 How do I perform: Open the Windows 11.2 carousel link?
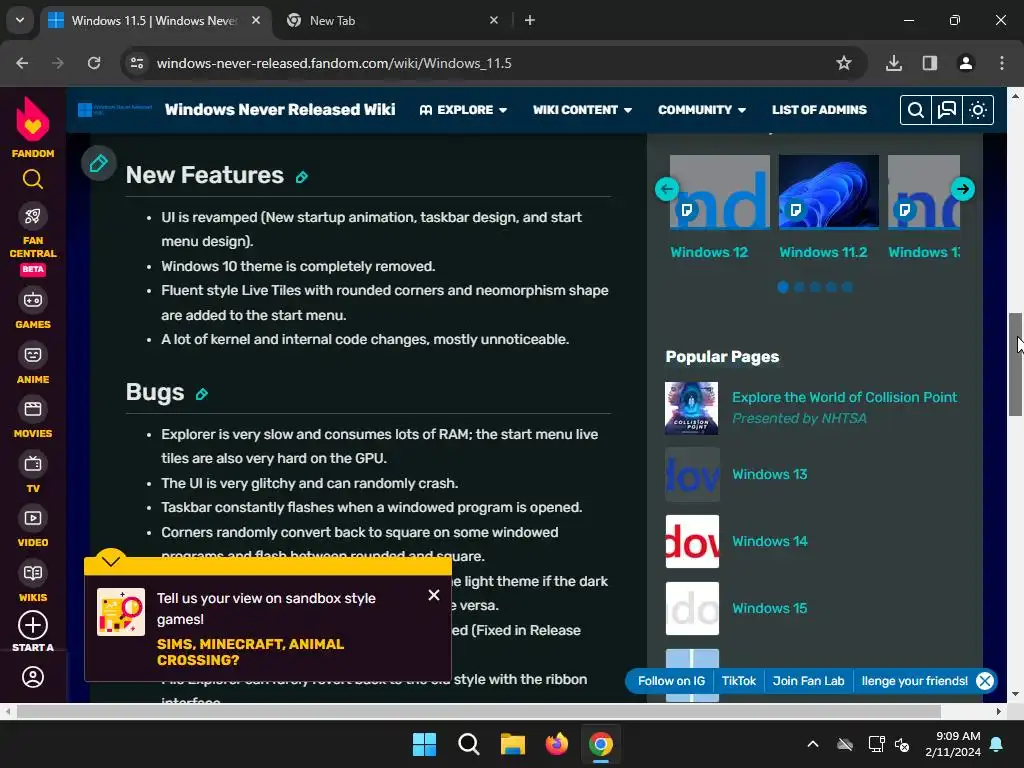(x=823, y=252)
